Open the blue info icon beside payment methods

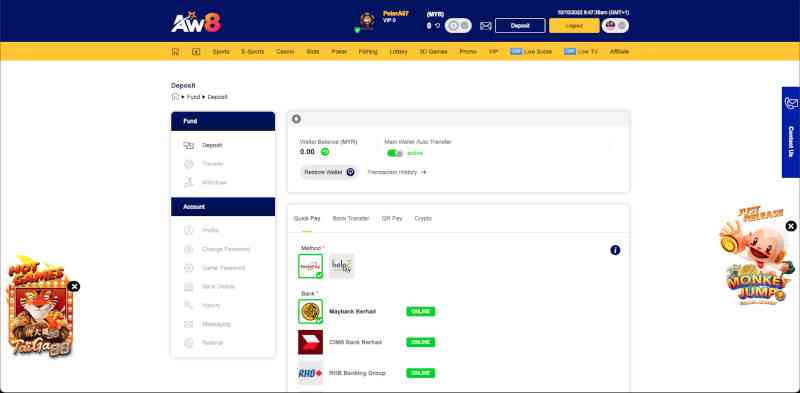(x=615, y=250)
